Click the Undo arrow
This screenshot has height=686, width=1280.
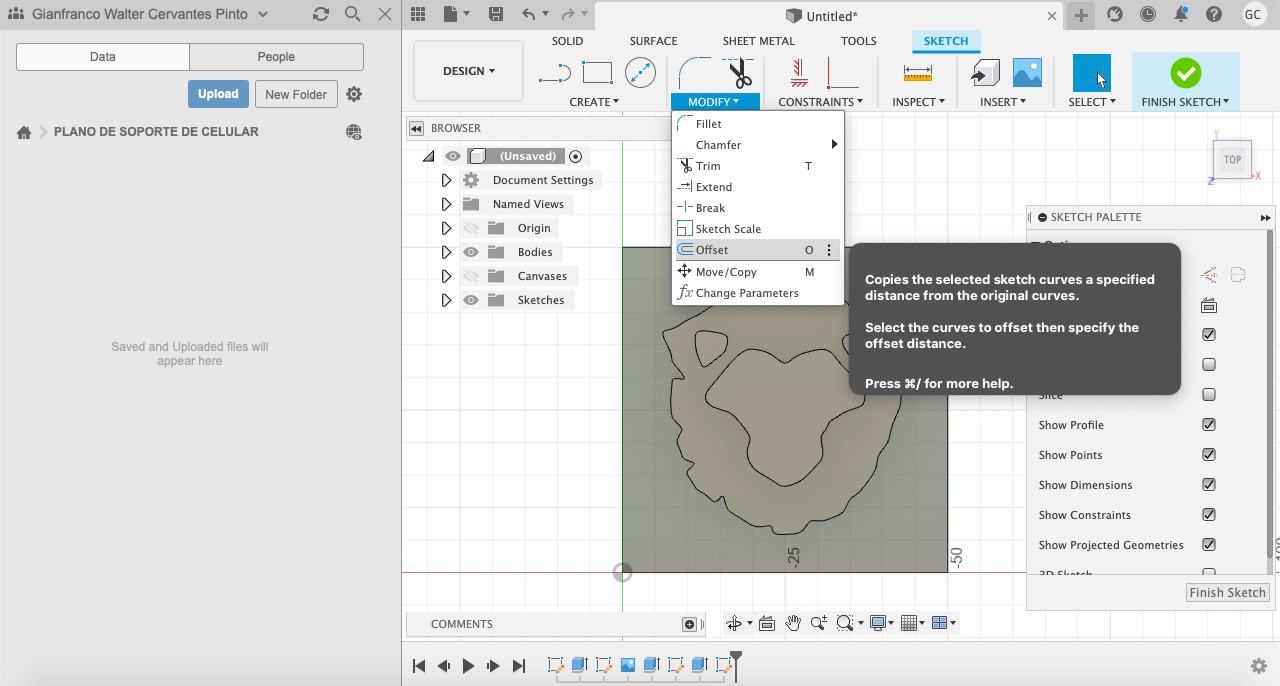point(528,15)
